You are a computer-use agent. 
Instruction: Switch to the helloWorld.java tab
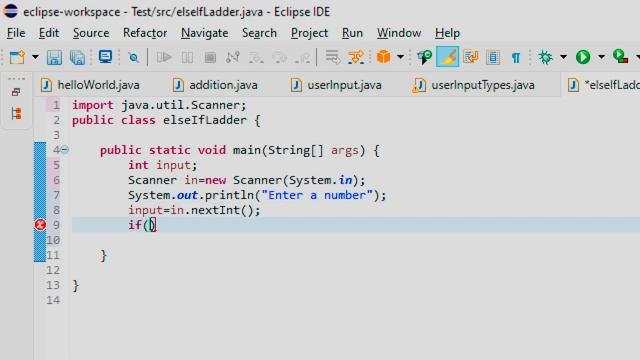click(91, 85)
